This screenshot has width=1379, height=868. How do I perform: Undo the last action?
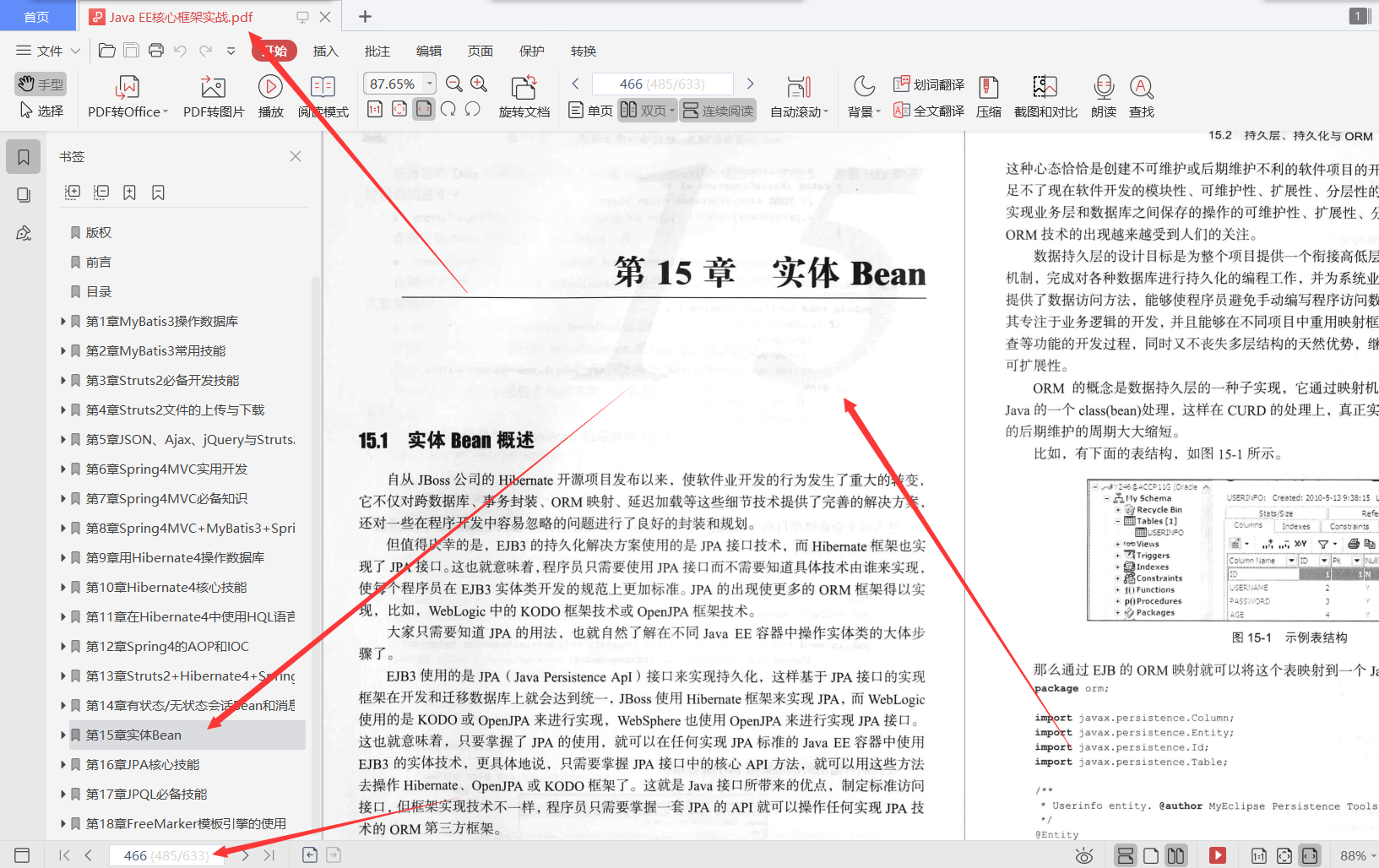[180, 51]
